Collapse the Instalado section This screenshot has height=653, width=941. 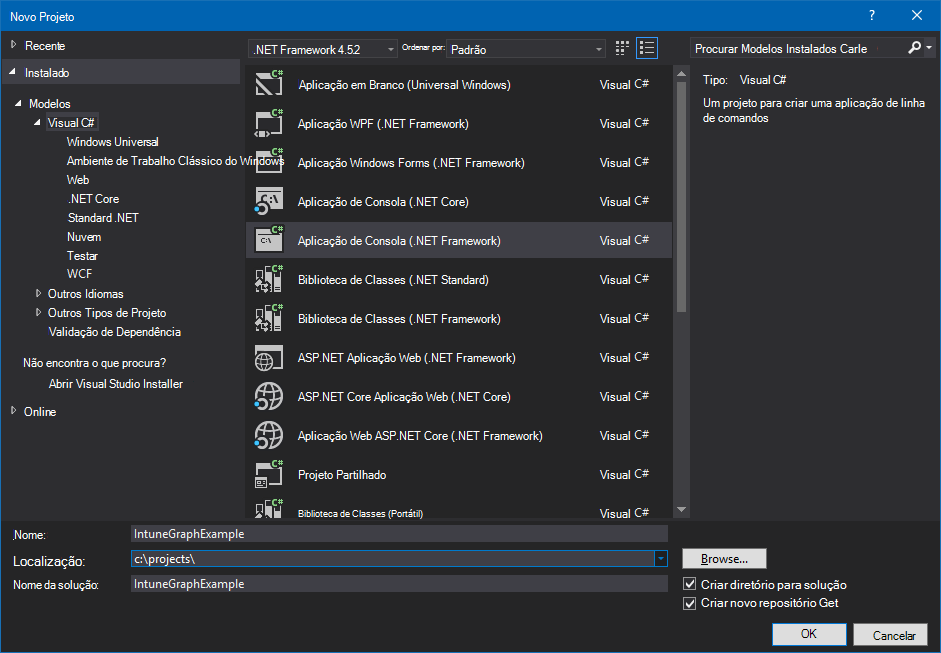(13, 72)
